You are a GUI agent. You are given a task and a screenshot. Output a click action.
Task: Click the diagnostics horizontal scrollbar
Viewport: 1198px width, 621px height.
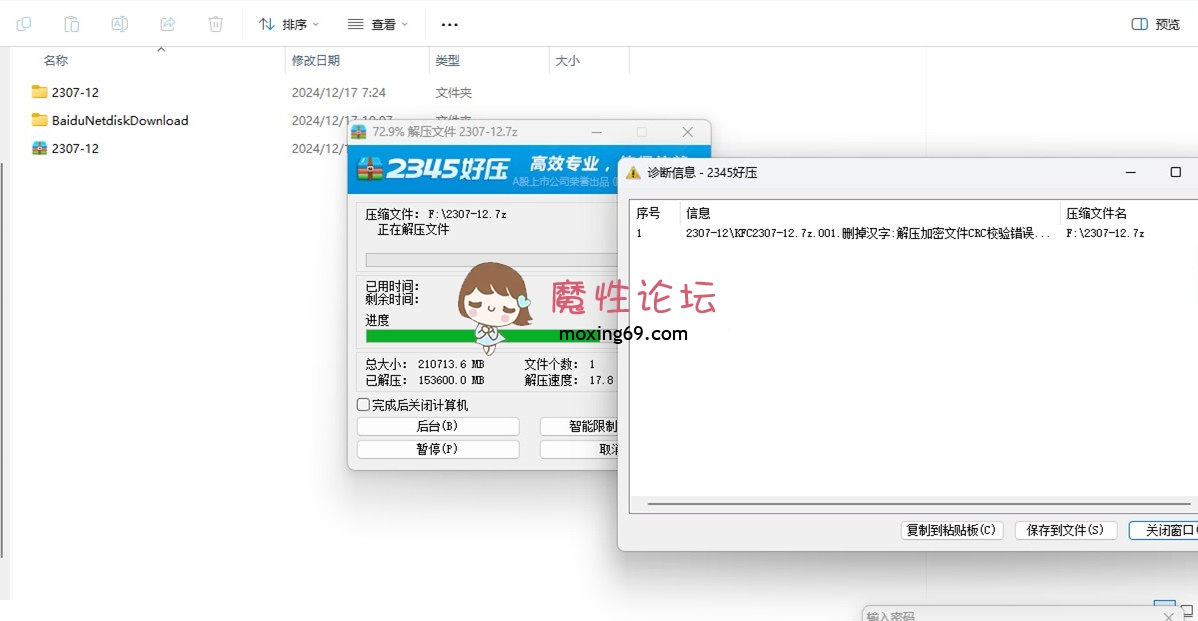pyautogui.click(x=918, y=504)
